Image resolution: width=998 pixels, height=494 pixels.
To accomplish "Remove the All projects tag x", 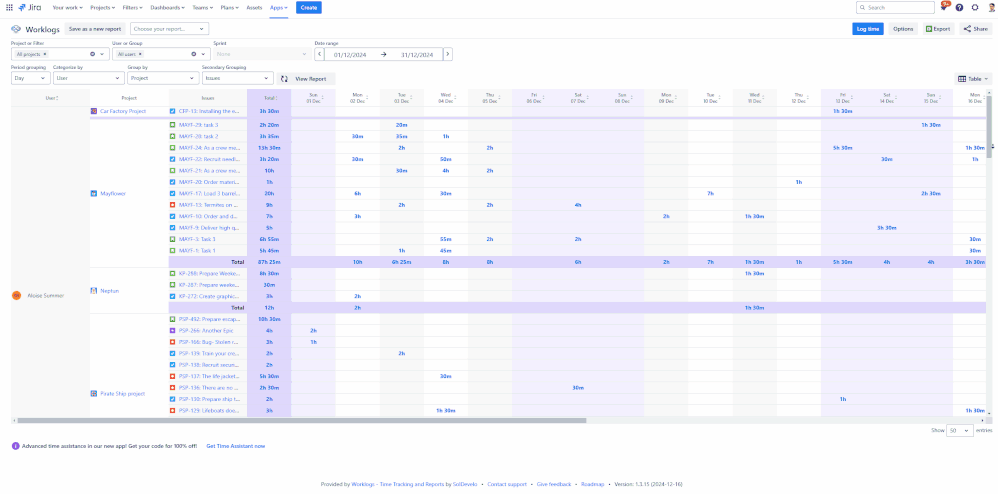I will click(45, 54).
